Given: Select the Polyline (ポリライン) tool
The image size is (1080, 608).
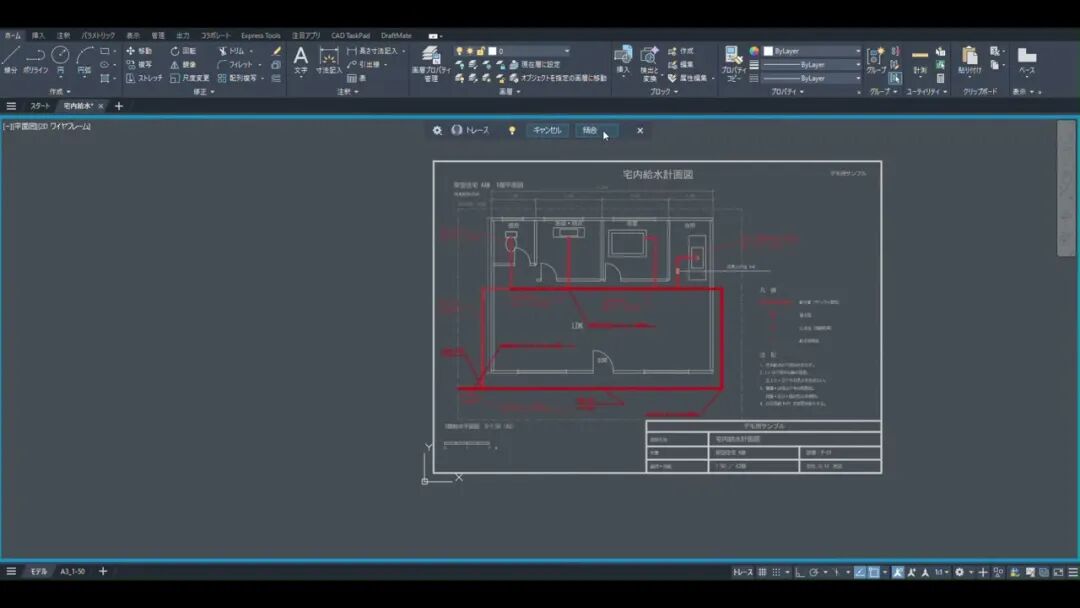Looking at the screenshot, I should [x=35, y=59].
